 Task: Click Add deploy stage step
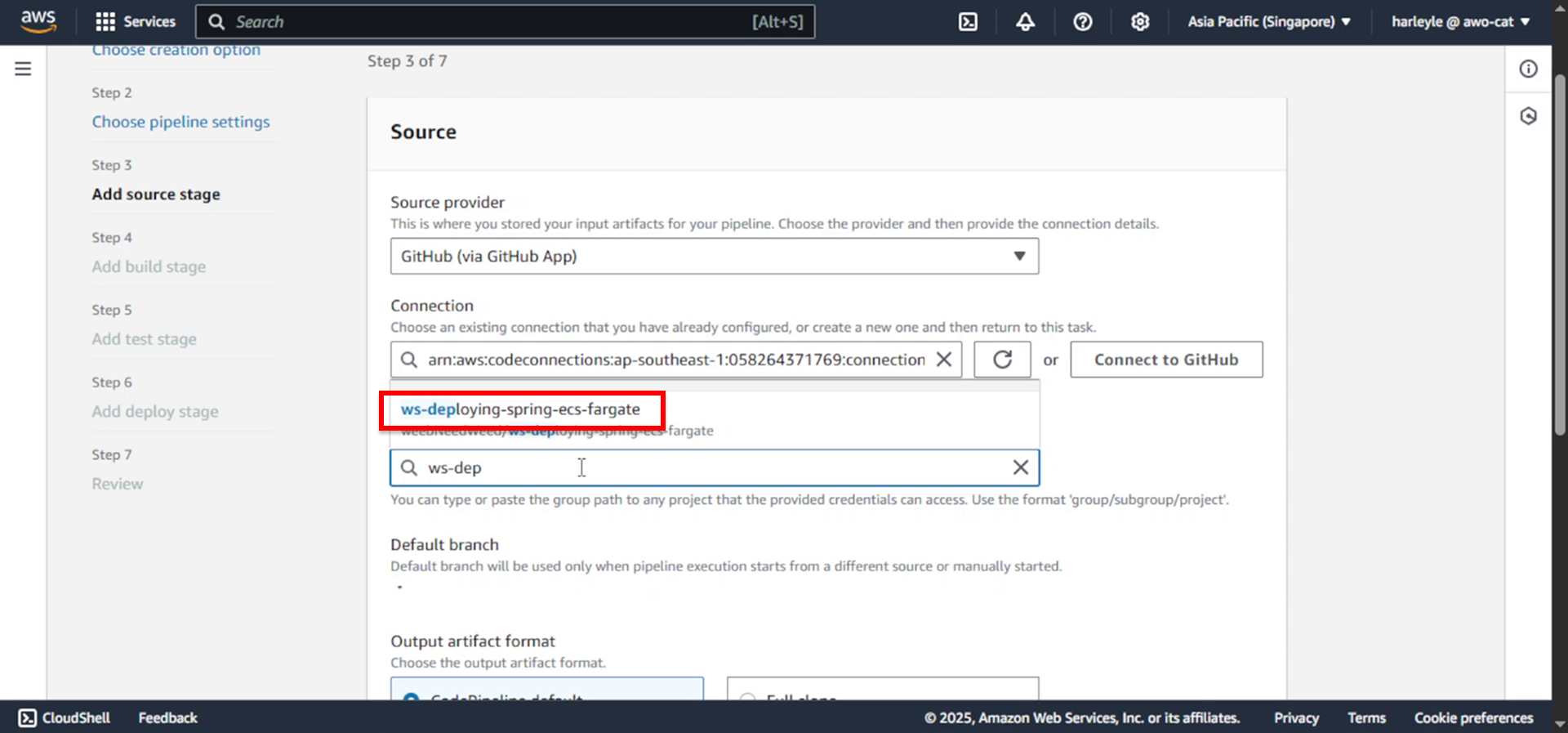coord(155,411)
